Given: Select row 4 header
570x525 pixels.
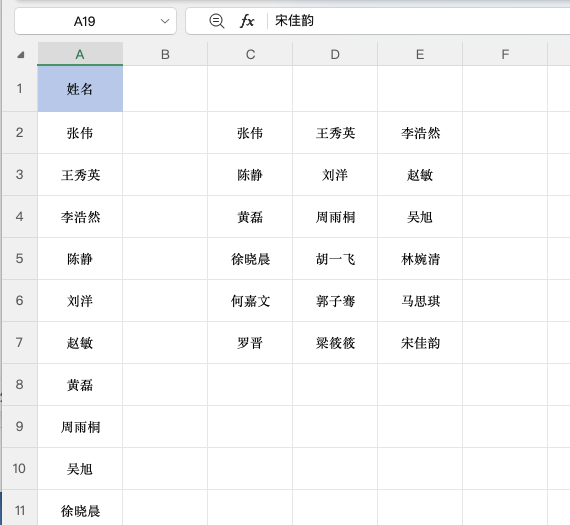Looking at the screenshot, I should [20, 217].
